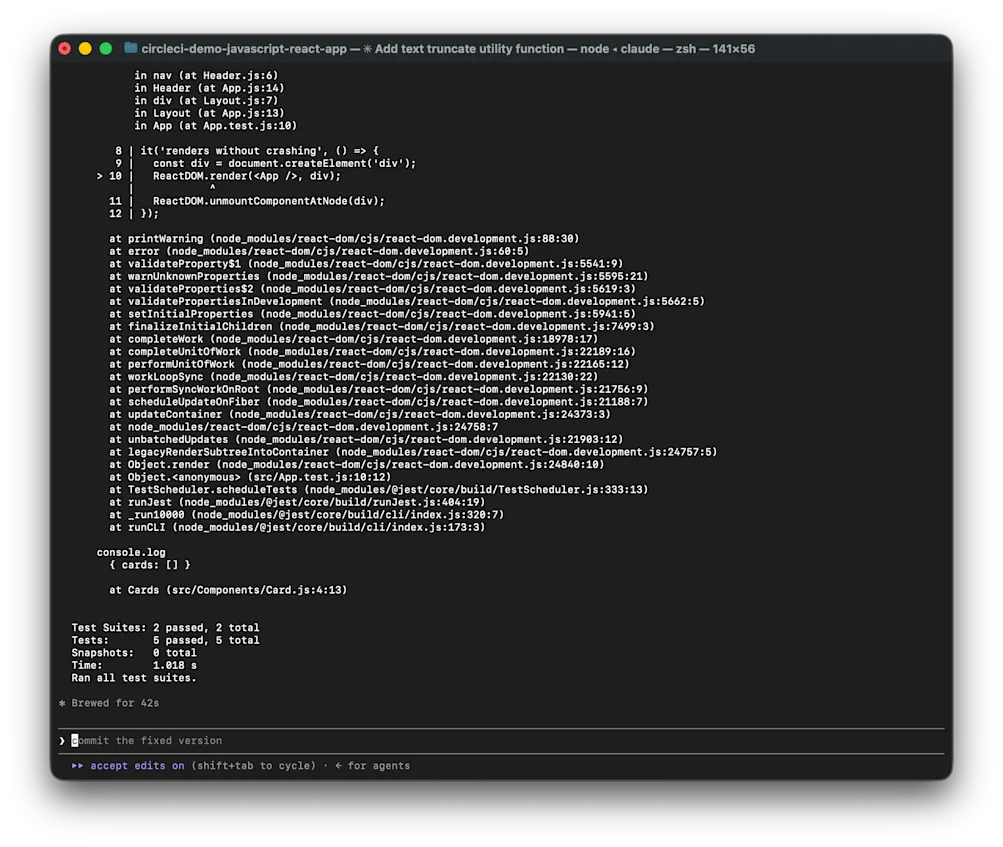Click the 'at finalizeInitialChildren' stack line
1003x847 pixels.
click(382, 326)
